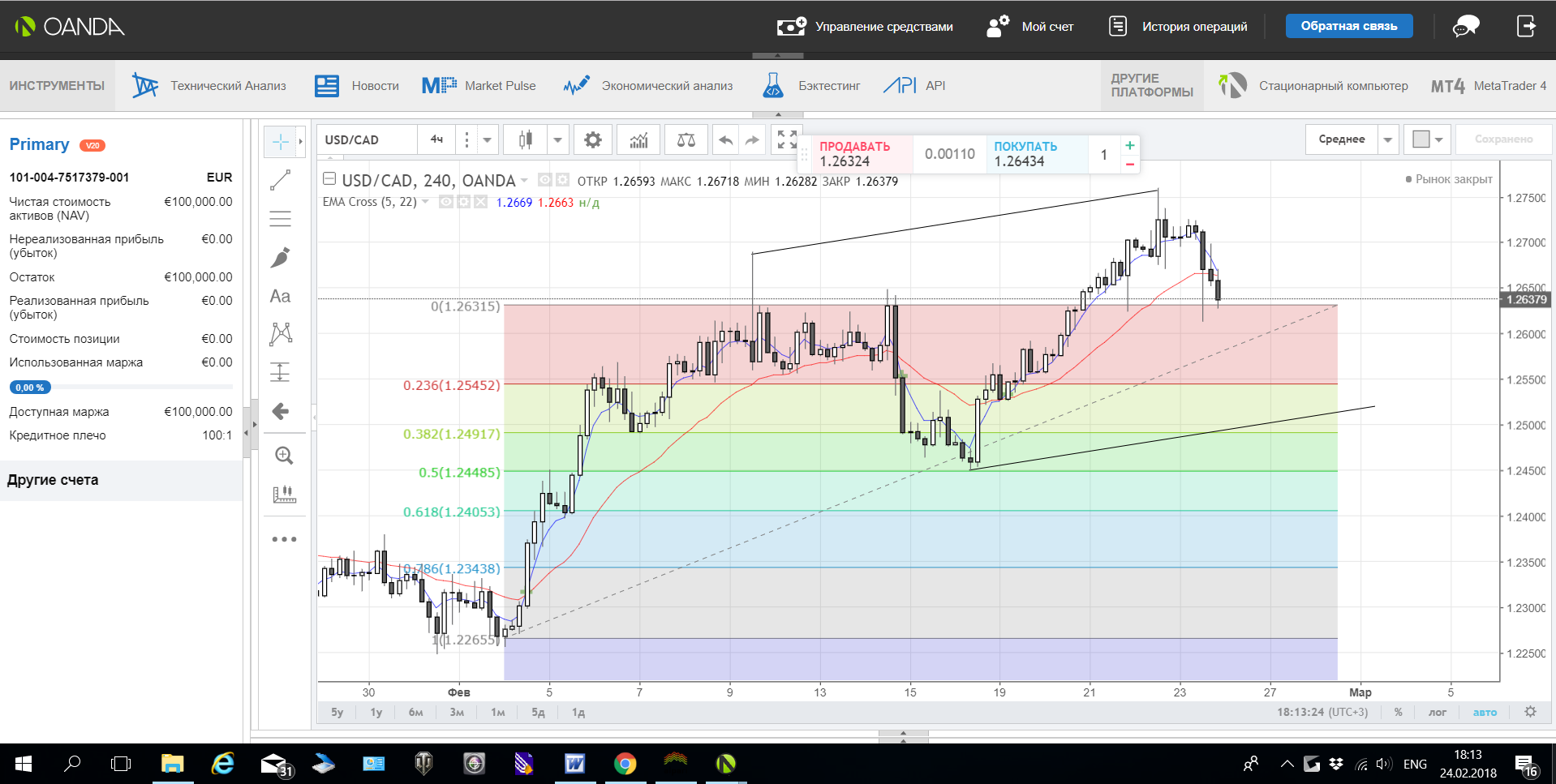Open the API menu item
Viewport: 1556px width, 784px height.
pos(914,85)
